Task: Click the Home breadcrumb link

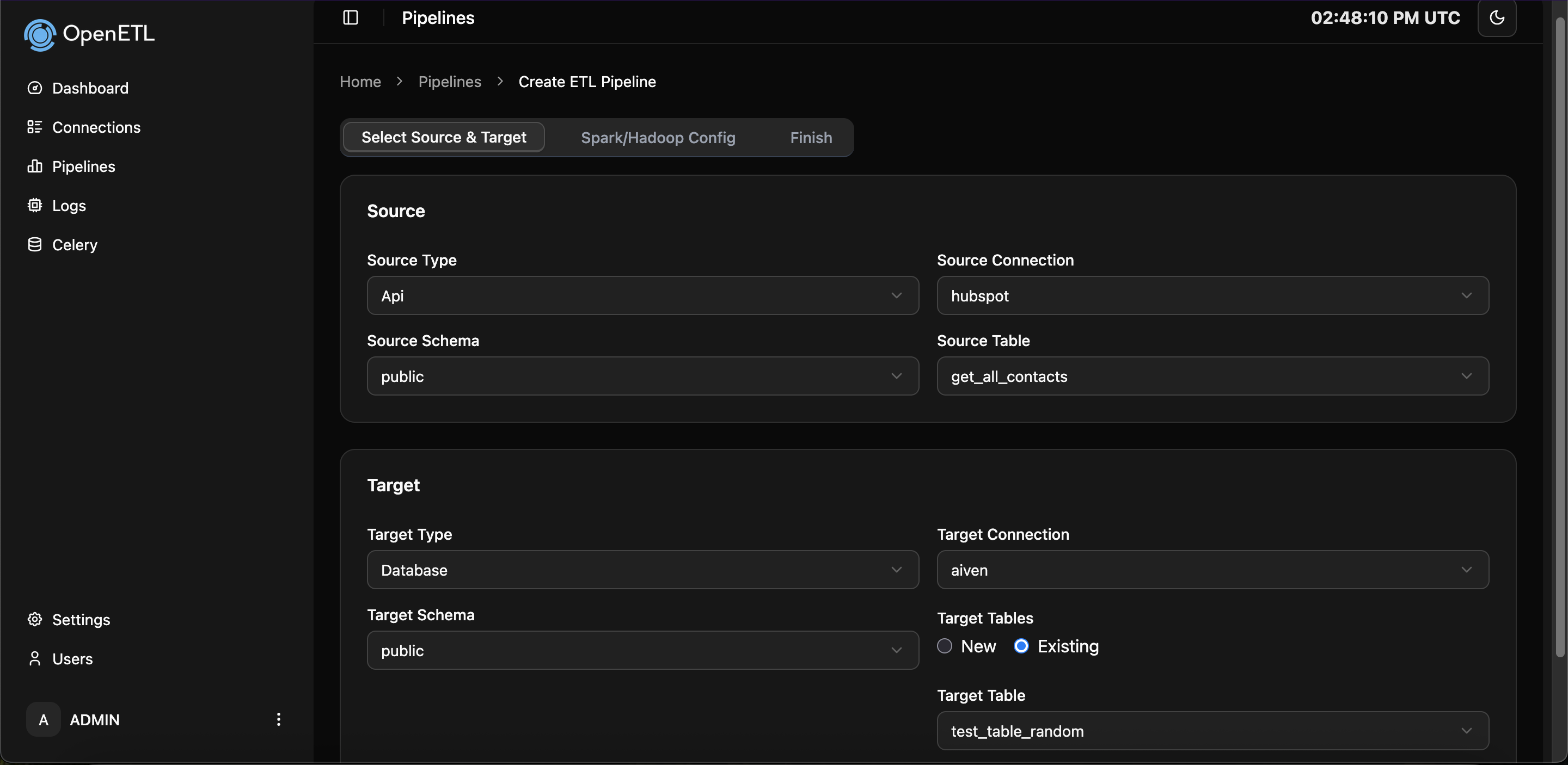Action: 360,82
